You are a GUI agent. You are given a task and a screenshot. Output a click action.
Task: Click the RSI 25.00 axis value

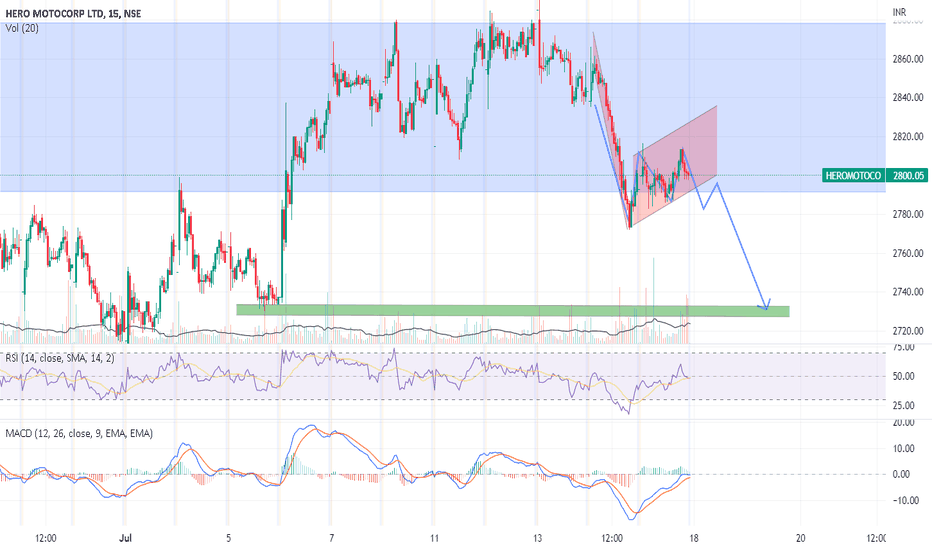tap(903, 406)
